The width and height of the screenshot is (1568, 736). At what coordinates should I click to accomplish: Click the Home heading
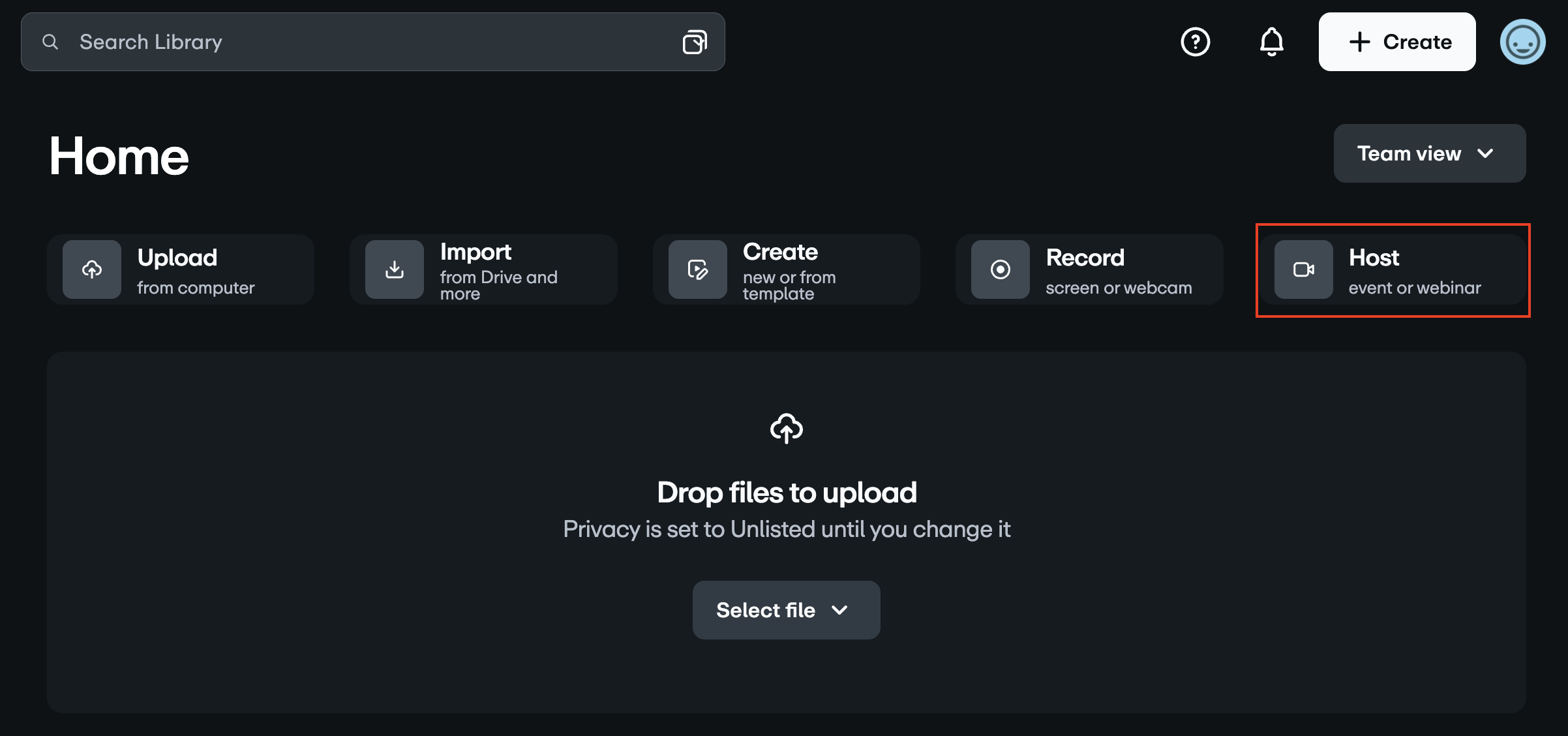(118, 155)
